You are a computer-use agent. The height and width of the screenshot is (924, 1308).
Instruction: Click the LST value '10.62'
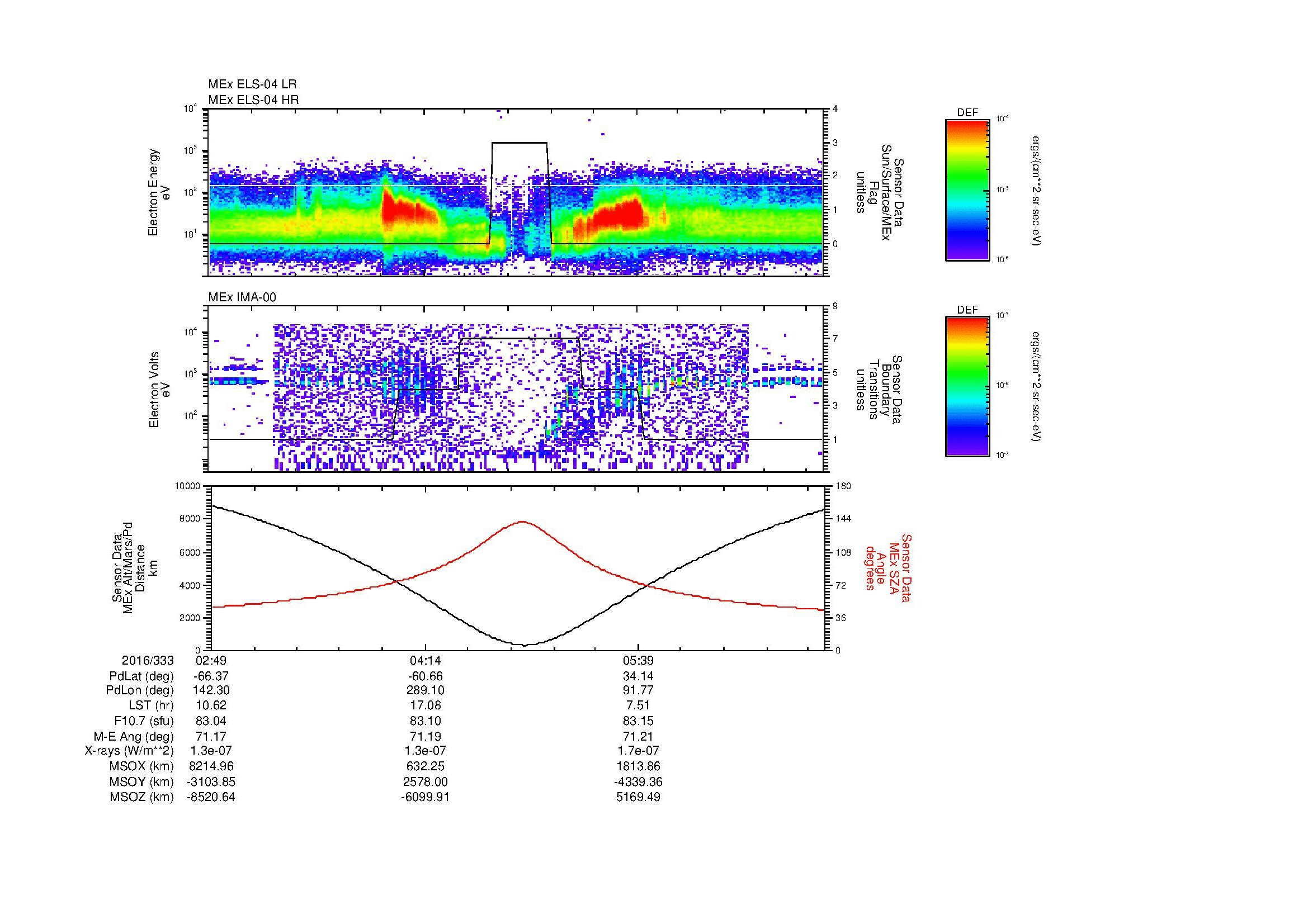click(x=211, y=706)
